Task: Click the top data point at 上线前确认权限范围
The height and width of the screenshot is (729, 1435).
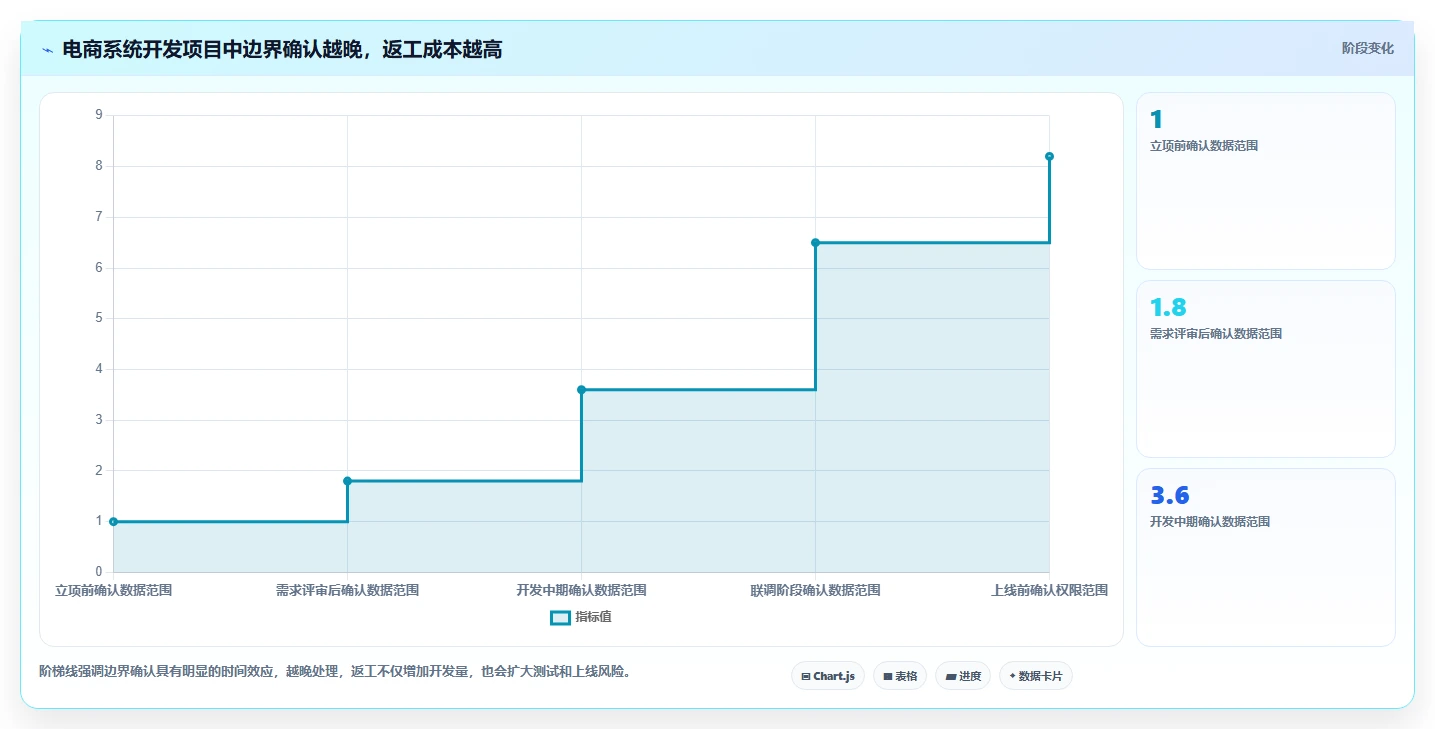Action: coord(1049,156)
